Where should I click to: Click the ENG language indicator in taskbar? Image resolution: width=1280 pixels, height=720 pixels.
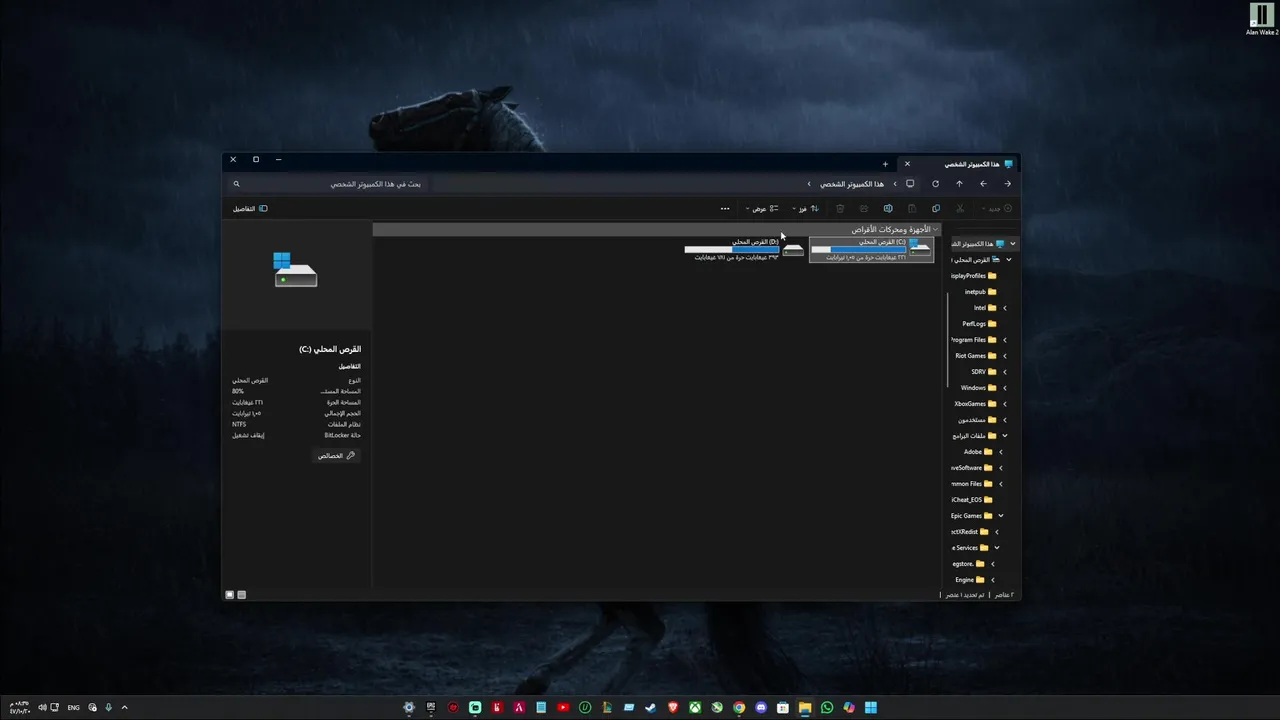click(x=73, y=708)
